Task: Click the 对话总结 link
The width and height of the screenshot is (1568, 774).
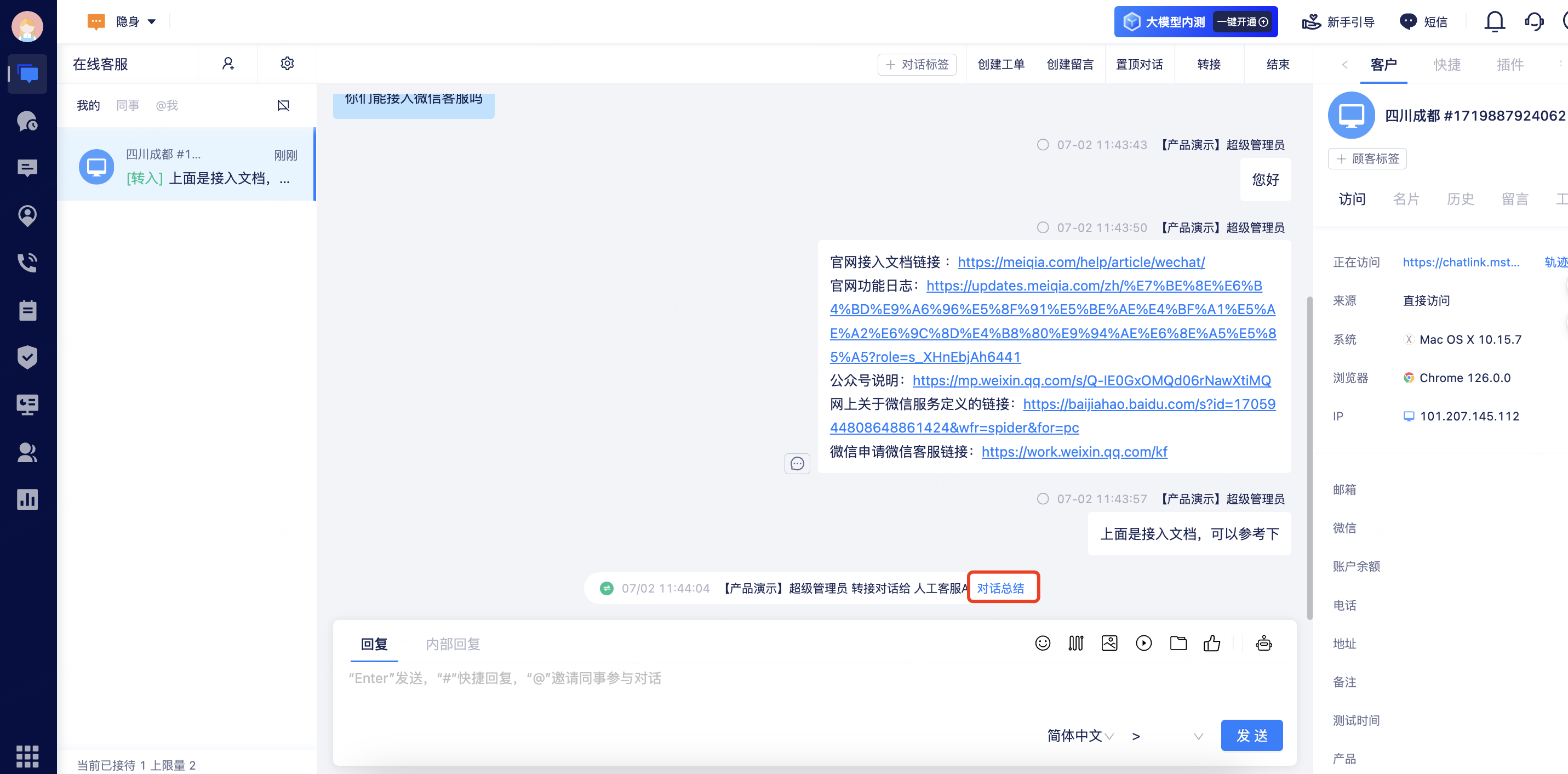Action: click(1000, 588)
